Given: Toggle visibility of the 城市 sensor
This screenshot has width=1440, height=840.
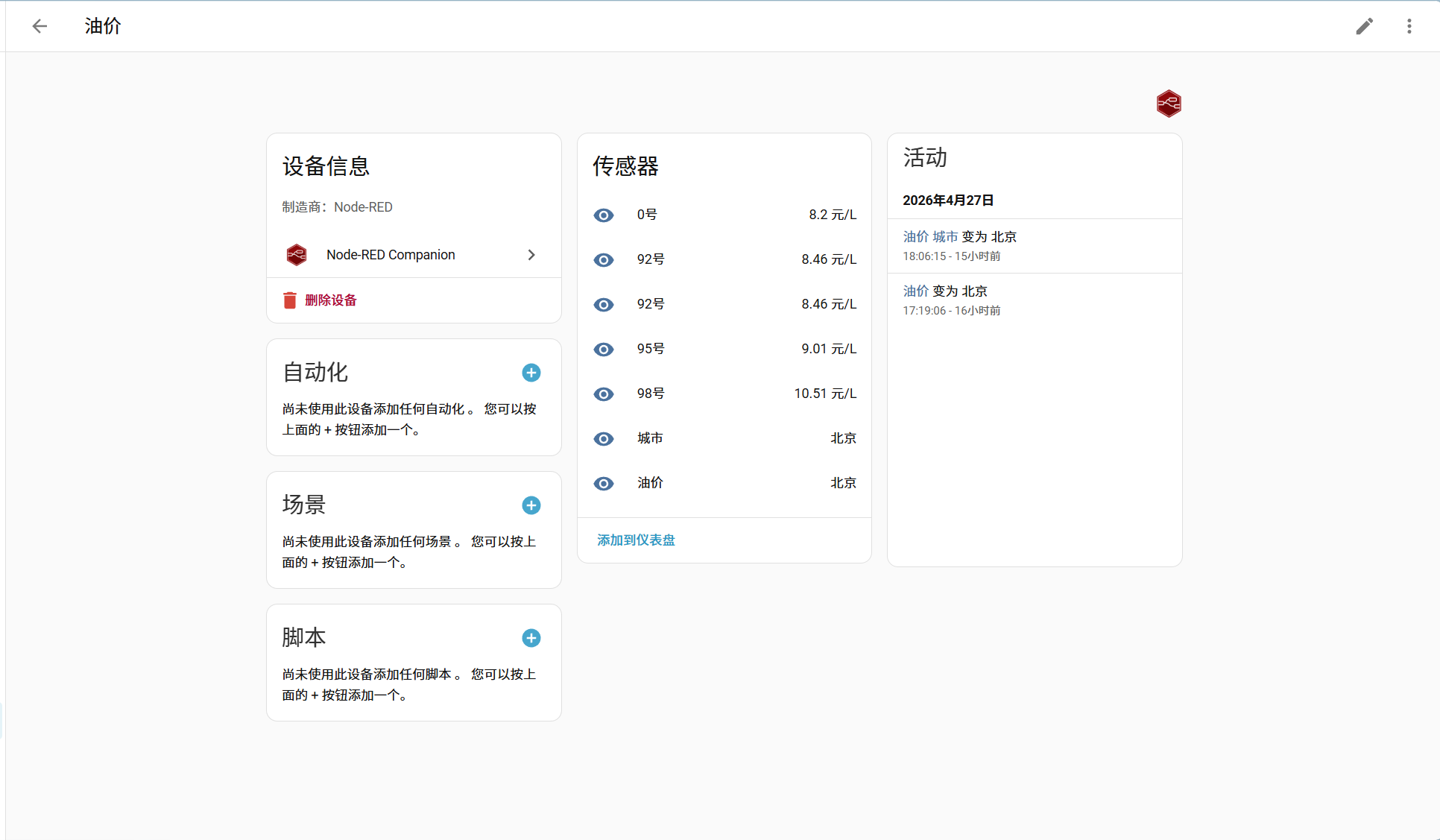Looking at the screenshot, I should click(x=604, y=439).
